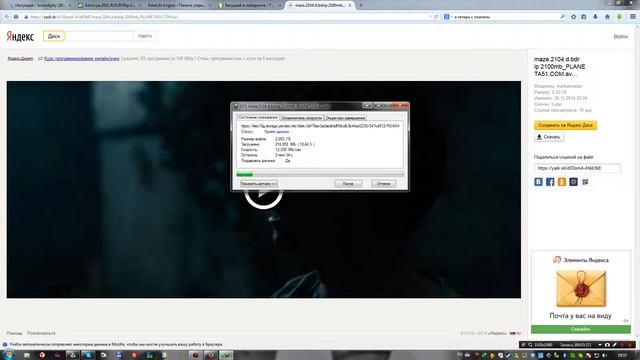Bookmark this page with the star icon
Viewport: 640px width, 360px height.
tap(573, 17)
